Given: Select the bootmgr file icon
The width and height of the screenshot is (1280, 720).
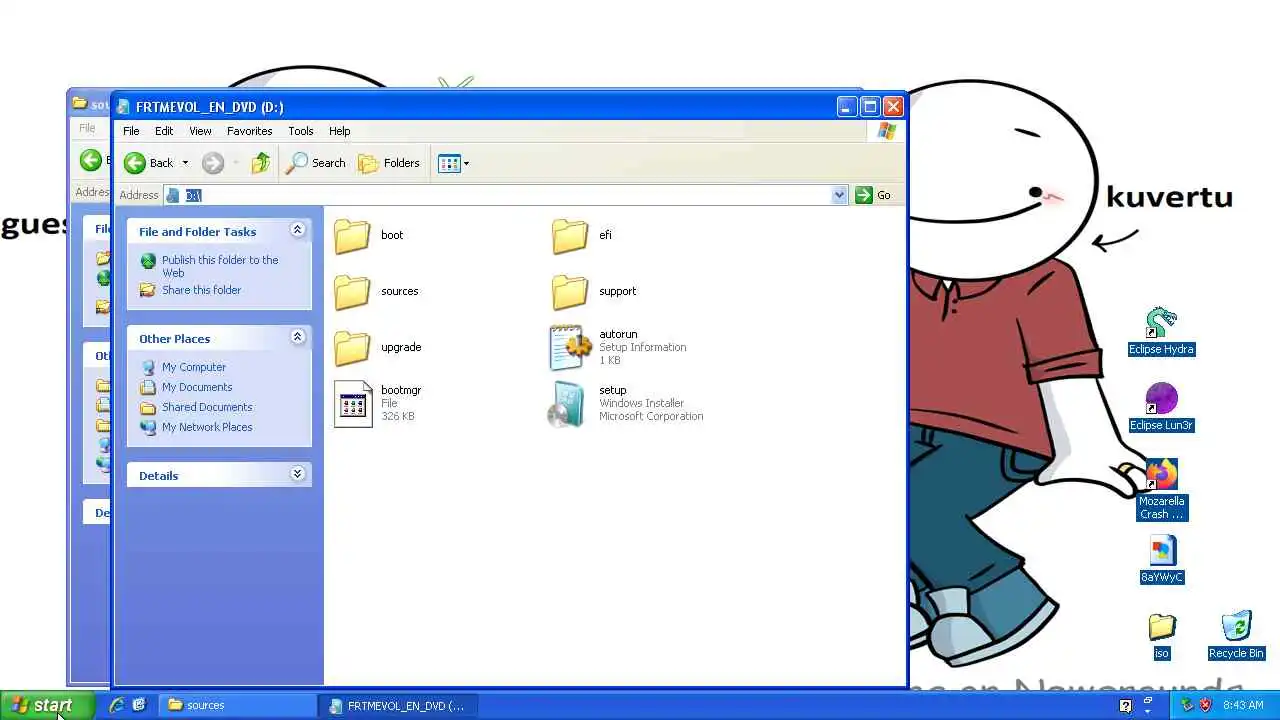Looking at the screenshot, I should click(352, 403).
